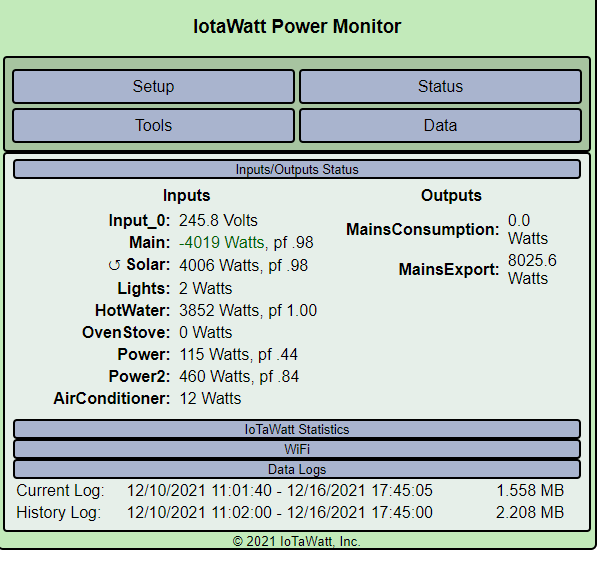Click the MainsExport output label
This screenshot has height=574, width=599.
tap(449, 269)
